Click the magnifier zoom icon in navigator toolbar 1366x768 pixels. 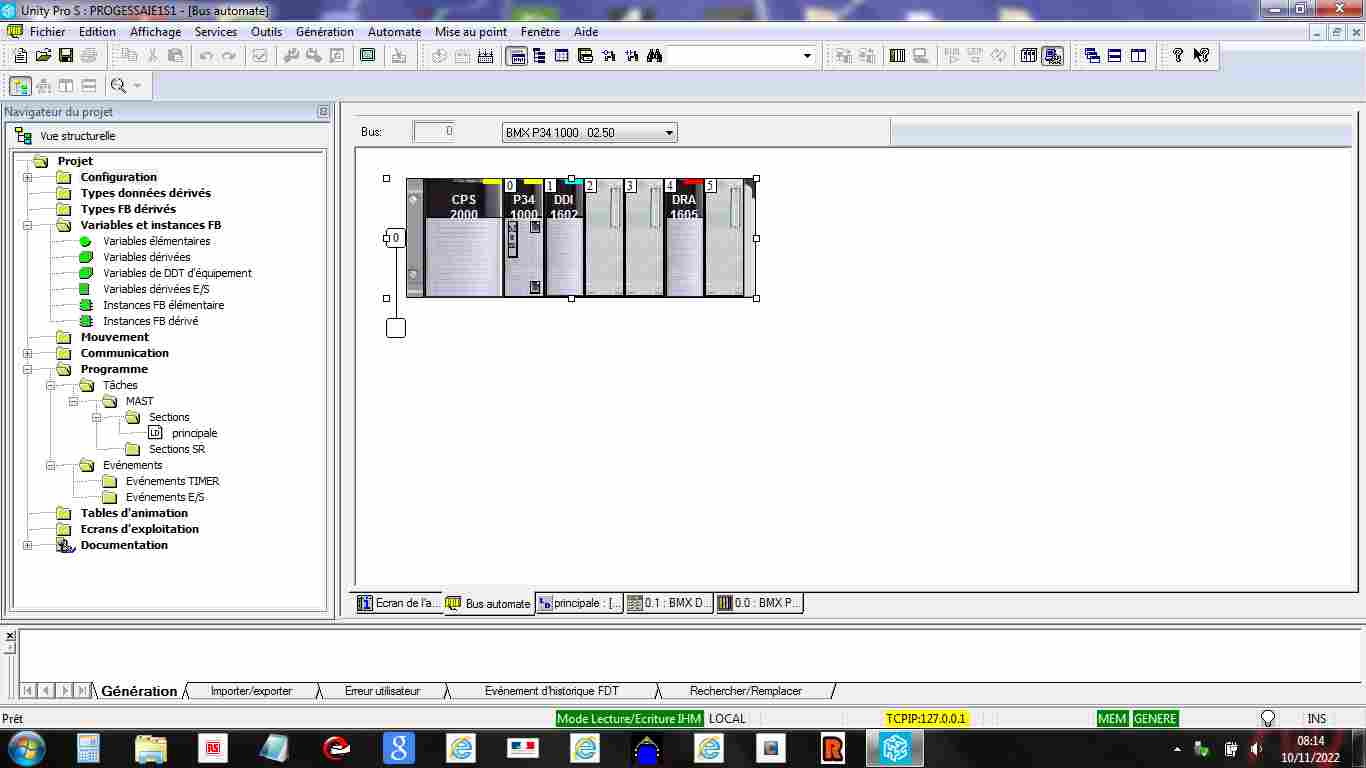tap(119, 86)
